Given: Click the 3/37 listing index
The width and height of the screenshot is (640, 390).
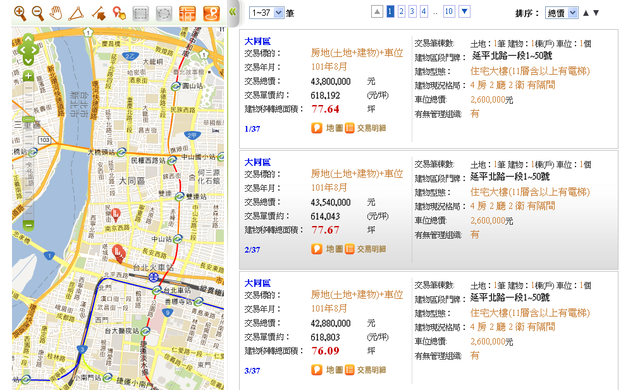Looking at the screenshot, I should pos(252,371).
